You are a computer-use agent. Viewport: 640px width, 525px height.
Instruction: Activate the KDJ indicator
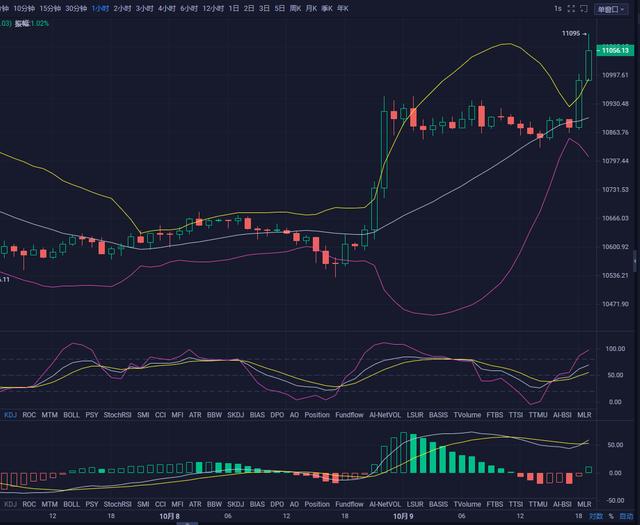[x=10, y=414]
